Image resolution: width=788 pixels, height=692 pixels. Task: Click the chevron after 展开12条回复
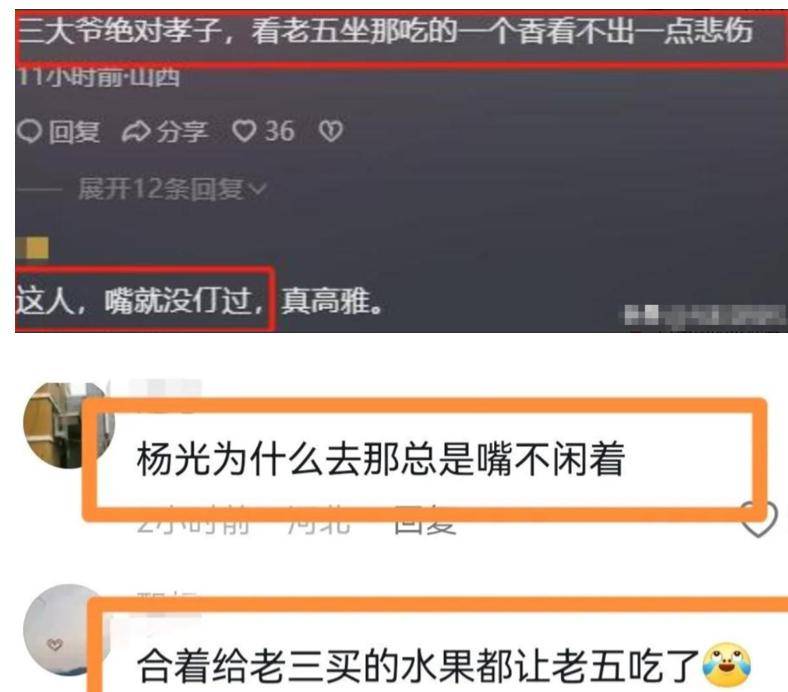point(258,190)
